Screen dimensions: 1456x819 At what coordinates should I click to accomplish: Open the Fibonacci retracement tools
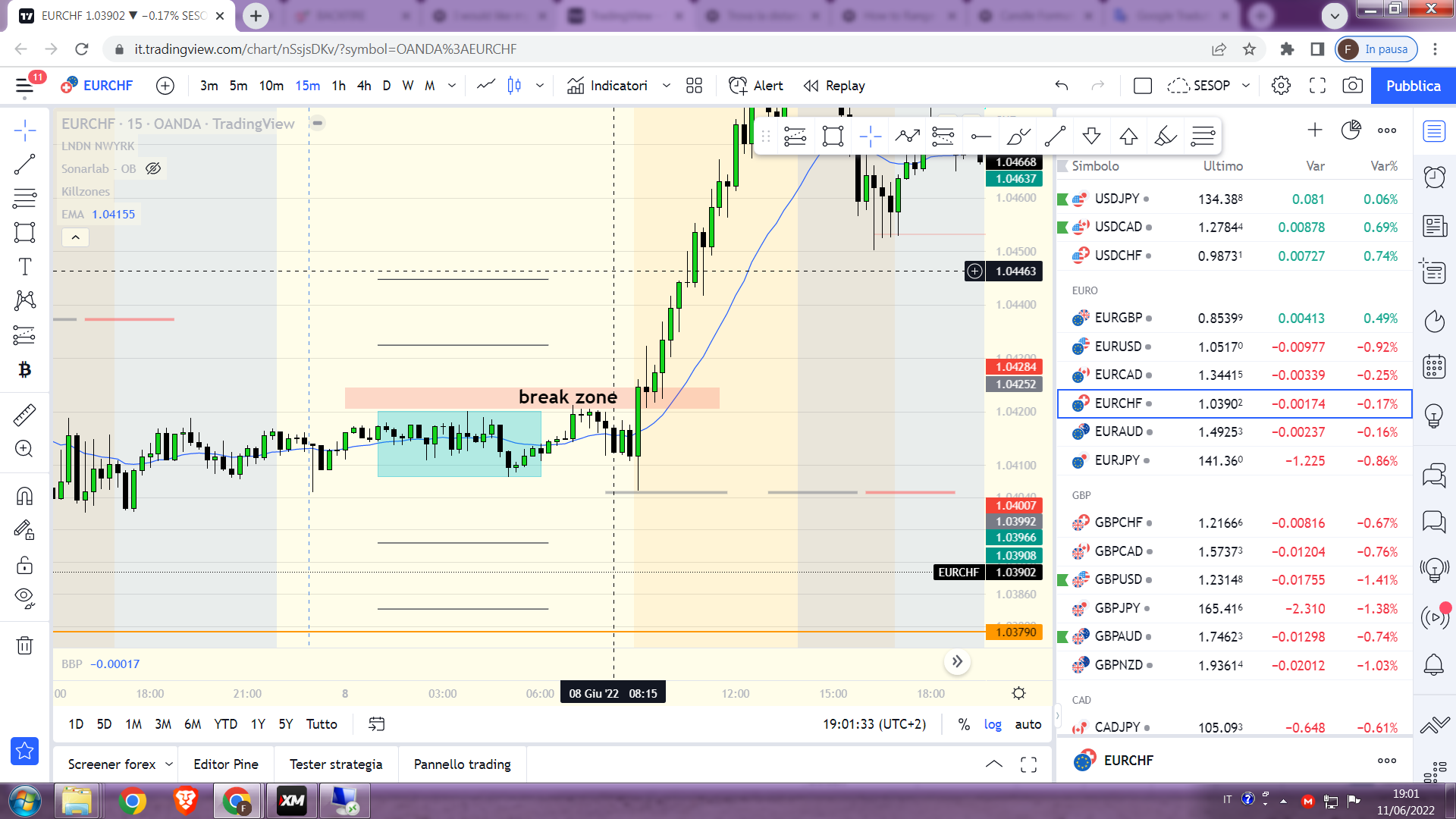pos(25,199)
